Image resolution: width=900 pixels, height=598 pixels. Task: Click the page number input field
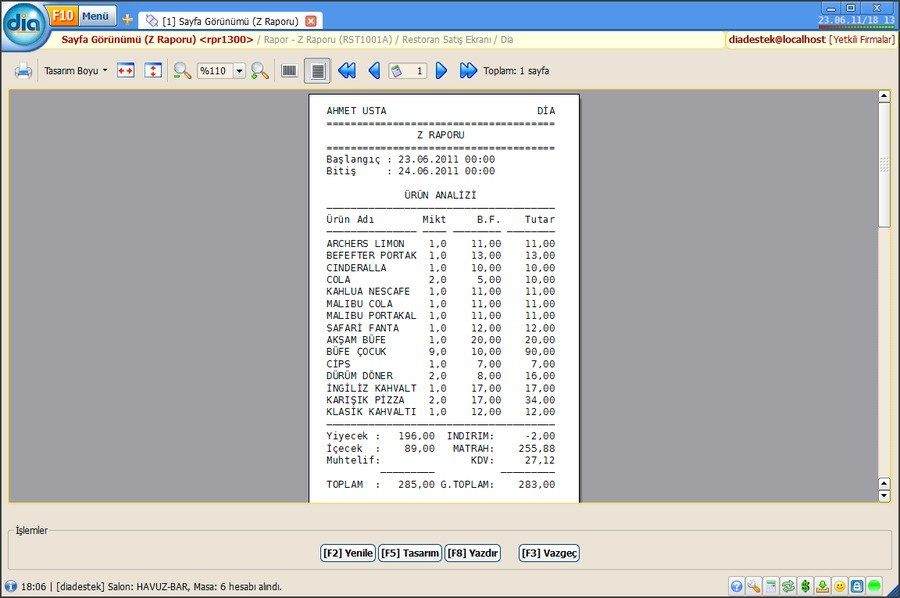408,71
